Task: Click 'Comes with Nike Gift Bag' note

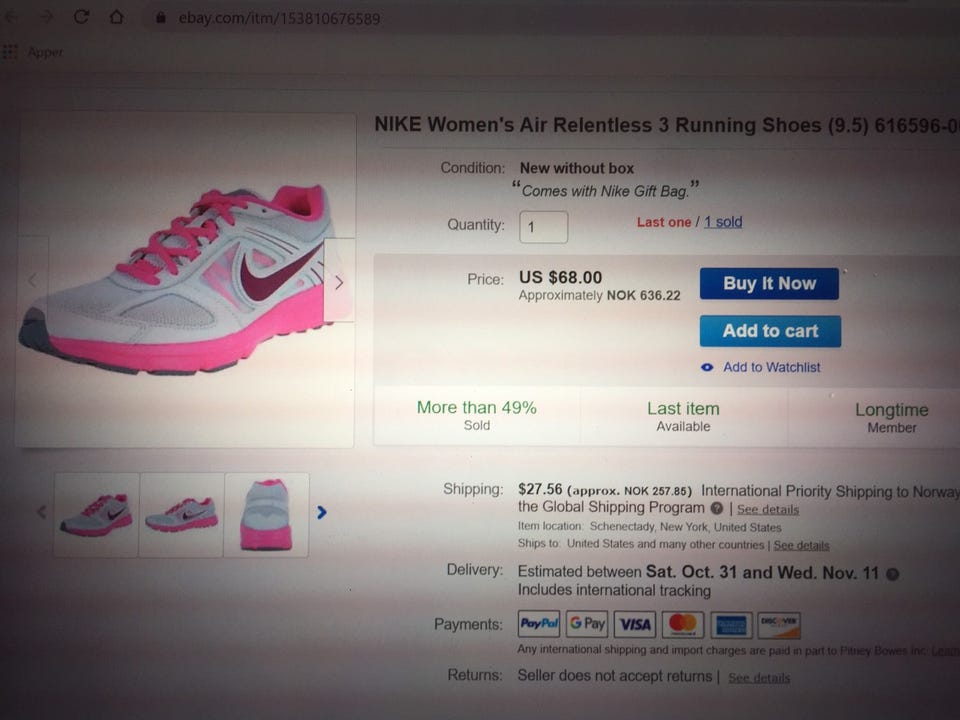Action: tap(606, 190)
